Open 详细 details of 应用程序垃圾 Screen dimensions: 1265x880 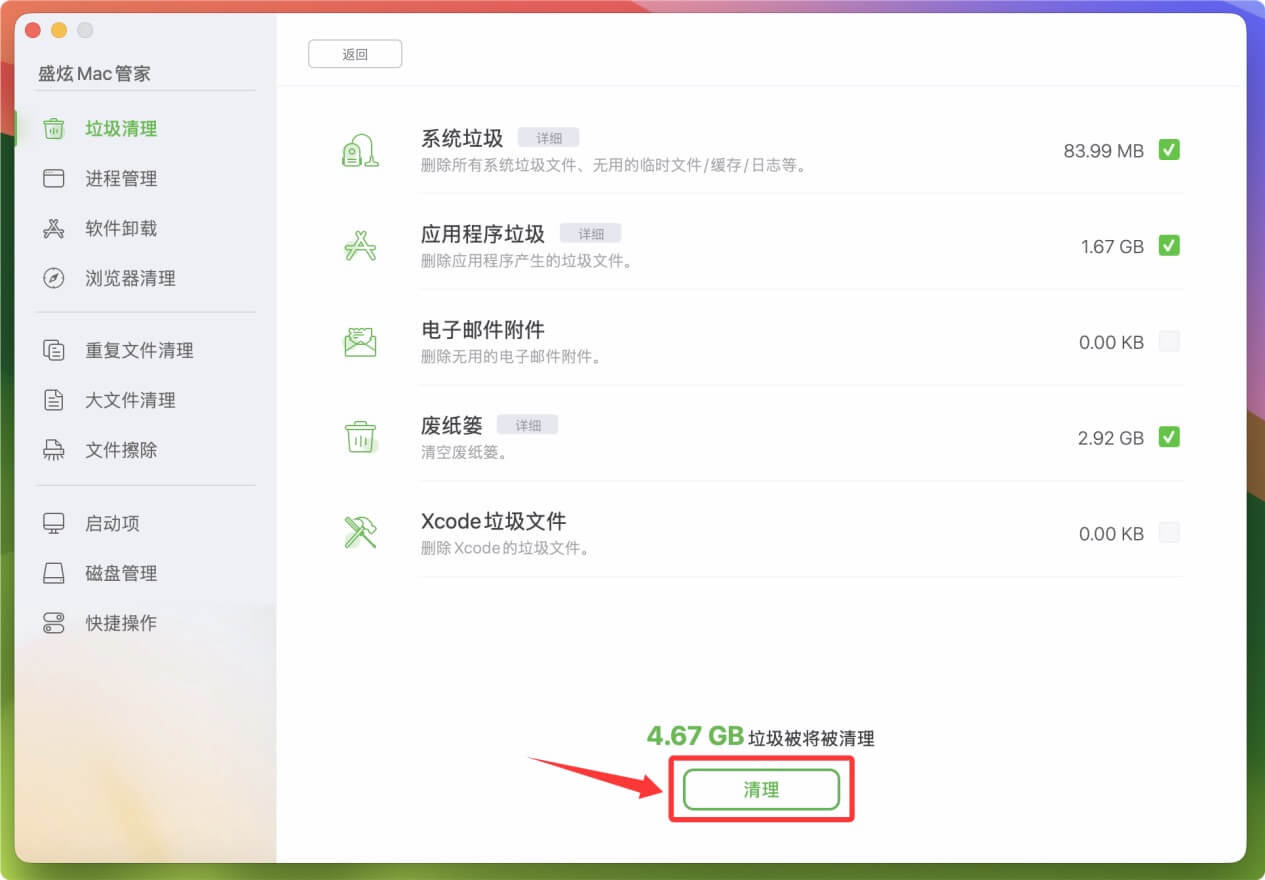590,233
